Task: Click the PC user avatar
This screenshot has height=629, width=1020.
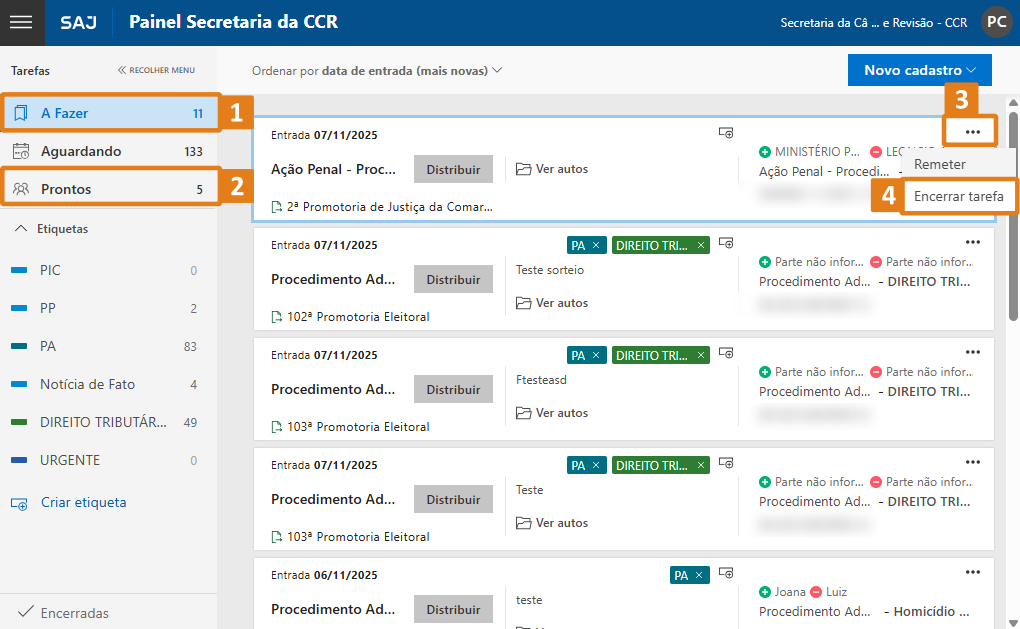Action: (x=996, y=22)
